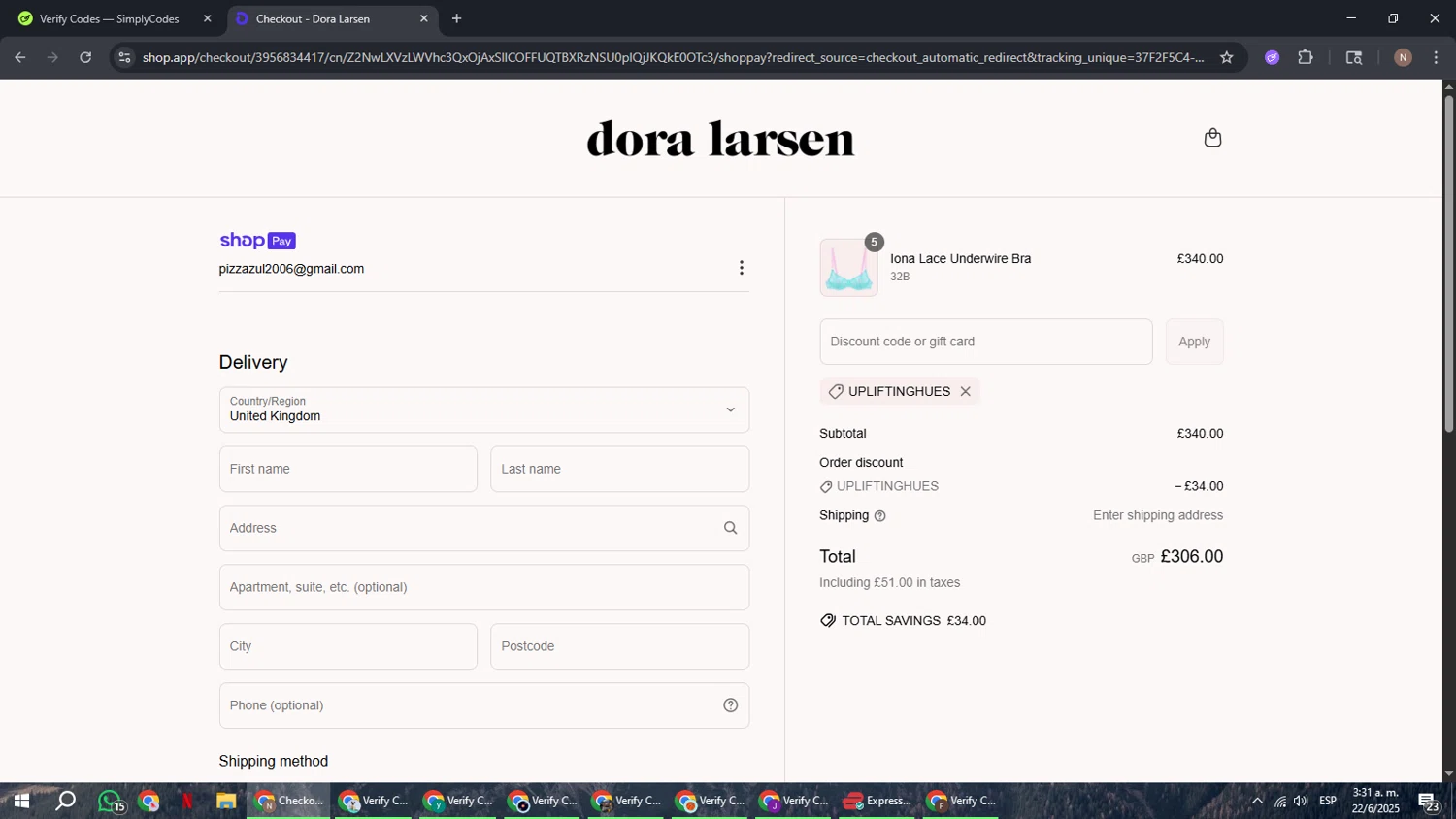Open the volume control in system tray
The width and height of the screenshot is (1456, 819).
1300,802
